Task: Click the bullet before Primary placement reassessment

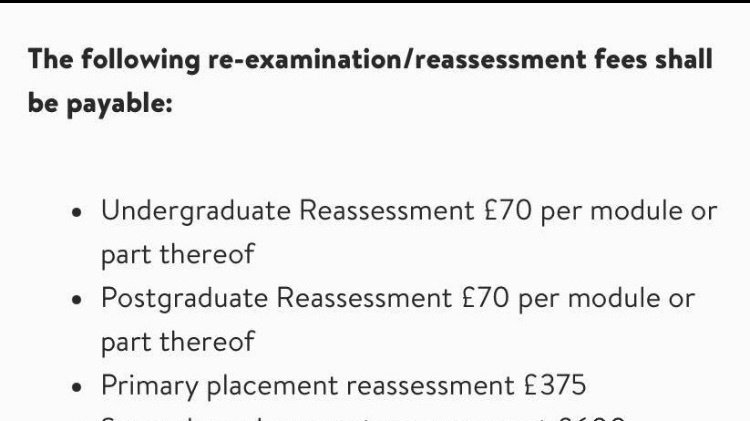Action: pyautogui.click(x=77, y=387)
